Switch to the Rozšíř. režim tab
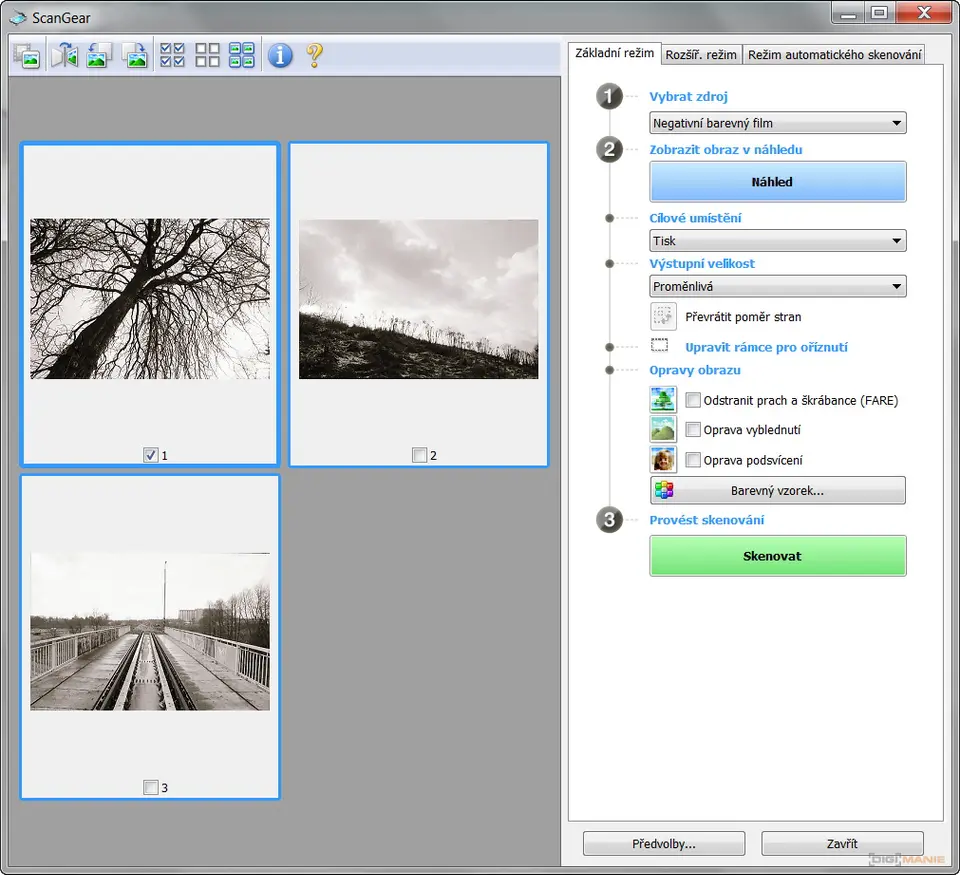Screen dimensions: 960x875 [700, 54]
